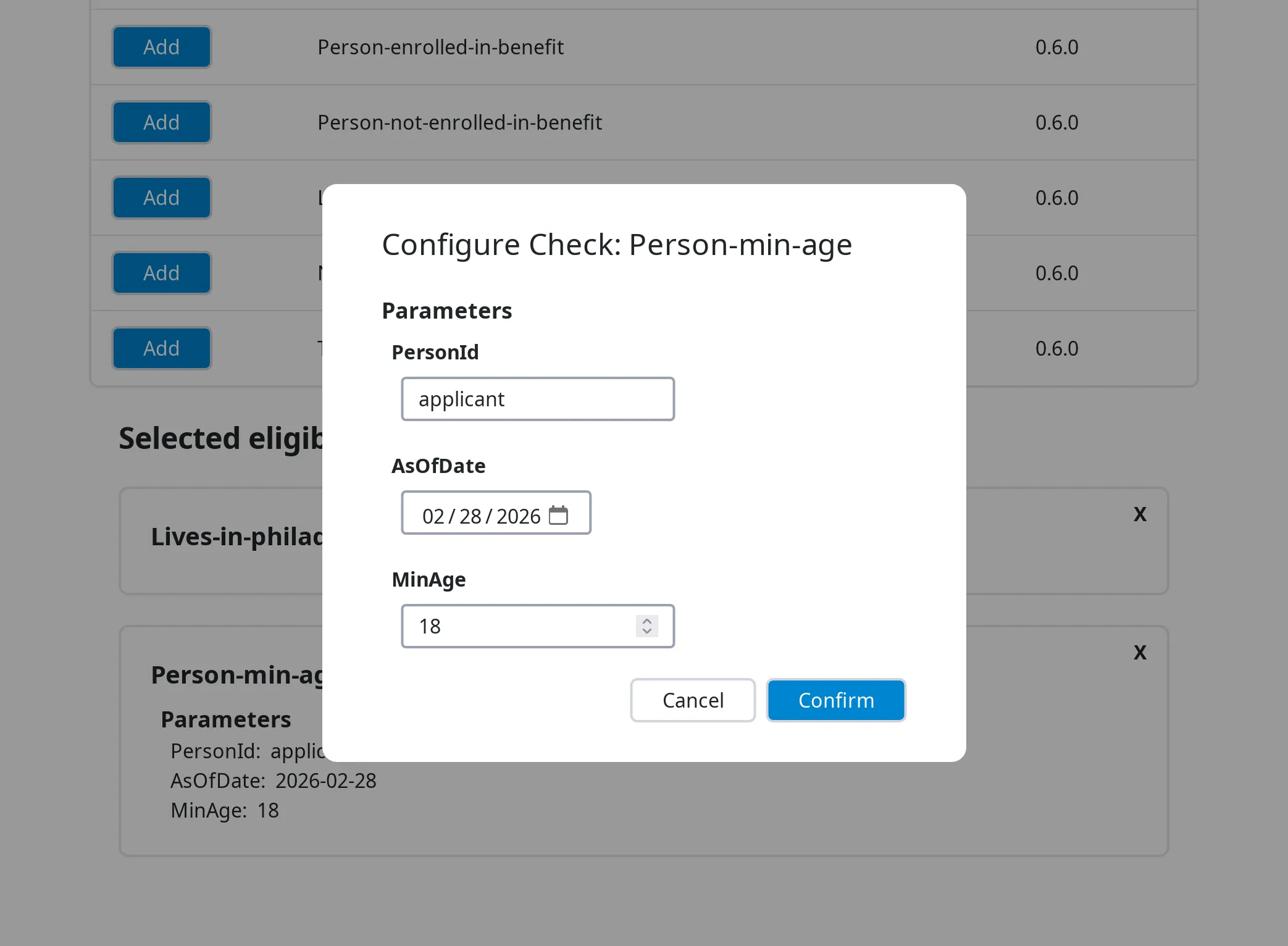This screenshot has height=946, width=1288.
Task: Click Add on the third check row
Action: [161, 197]
